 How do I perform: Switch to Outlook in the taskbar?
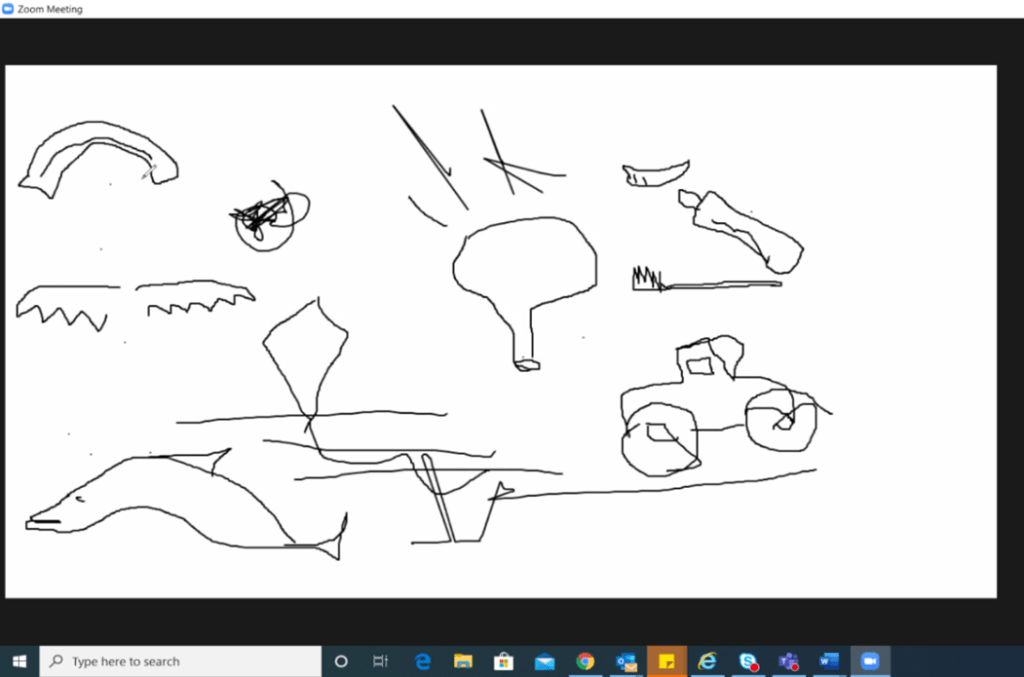pyautogui.click(x=626, y=661)
